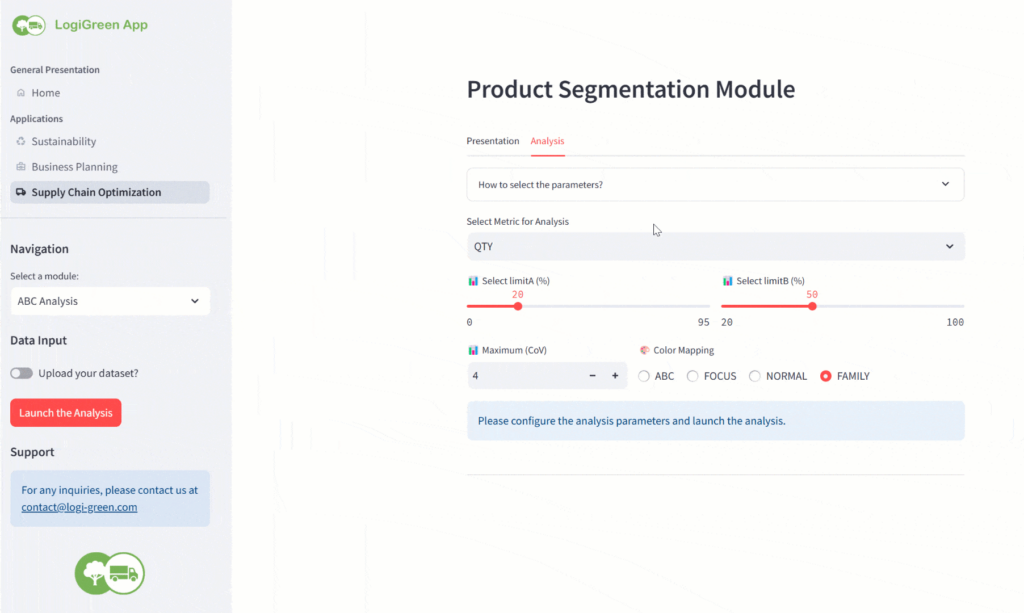Click the Sustainability recycle icon
1024x613 pixels.
pos(21,142)
